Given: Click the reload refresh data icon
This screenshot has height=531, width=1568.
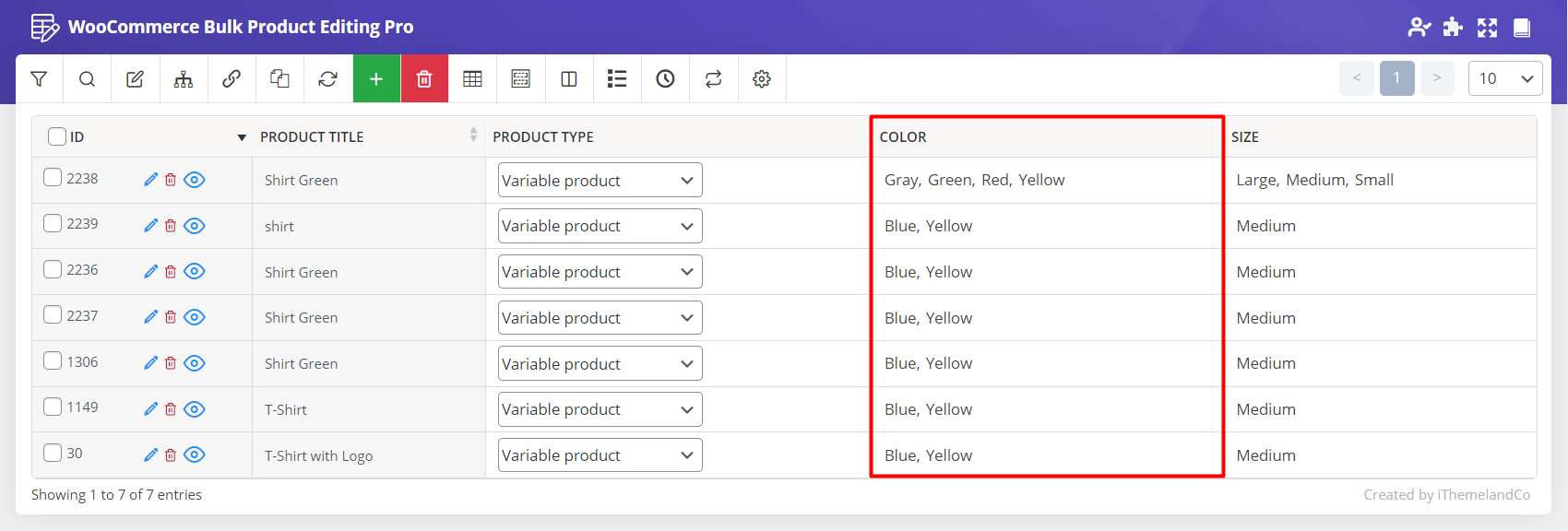Looking at the screenshot, I should pyautogui.click(x=327, y=79).
